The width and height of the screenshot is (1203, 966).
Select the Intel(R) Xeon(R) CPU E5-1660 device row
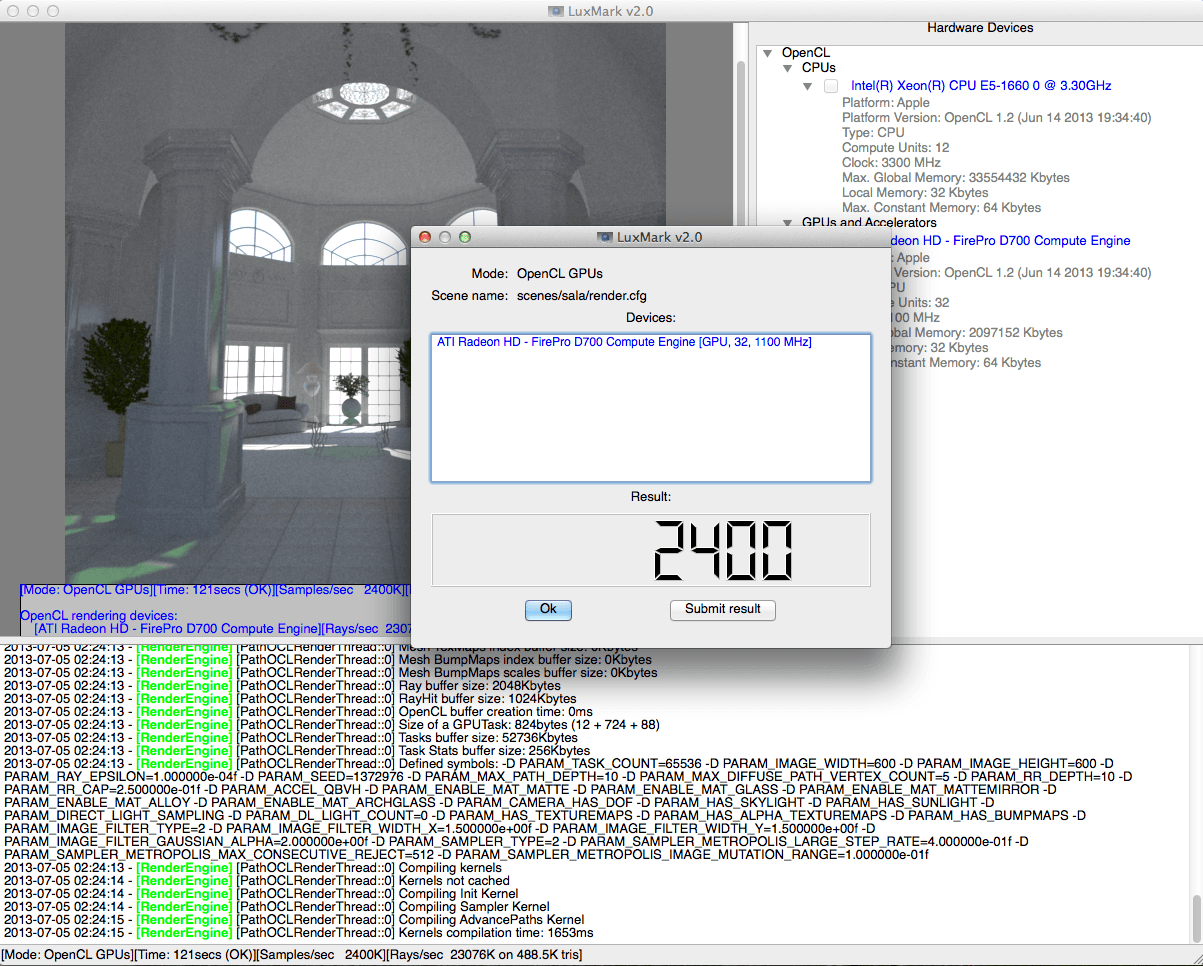pyautogui.click(x=981, y=87)
